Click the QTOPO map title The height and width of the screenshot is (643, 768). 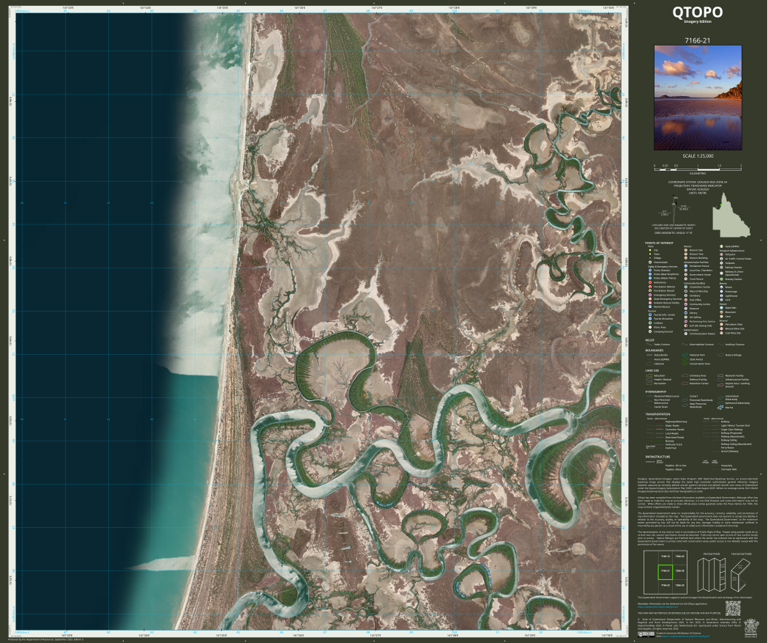coord(697,12)
